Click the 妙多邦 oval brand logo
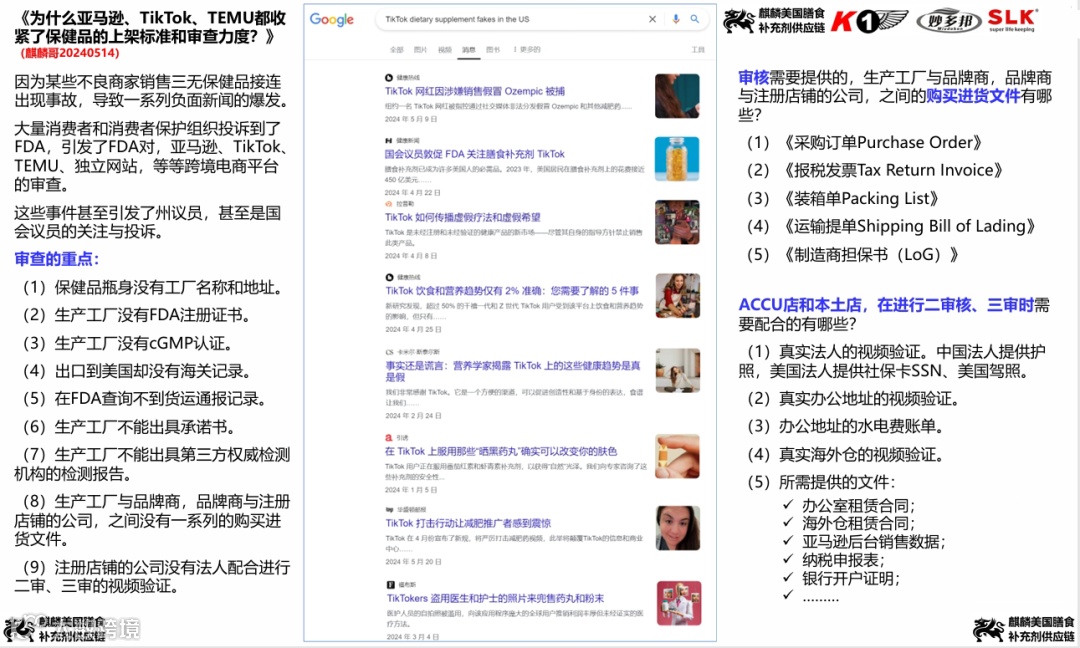 (x=948, y=22)
